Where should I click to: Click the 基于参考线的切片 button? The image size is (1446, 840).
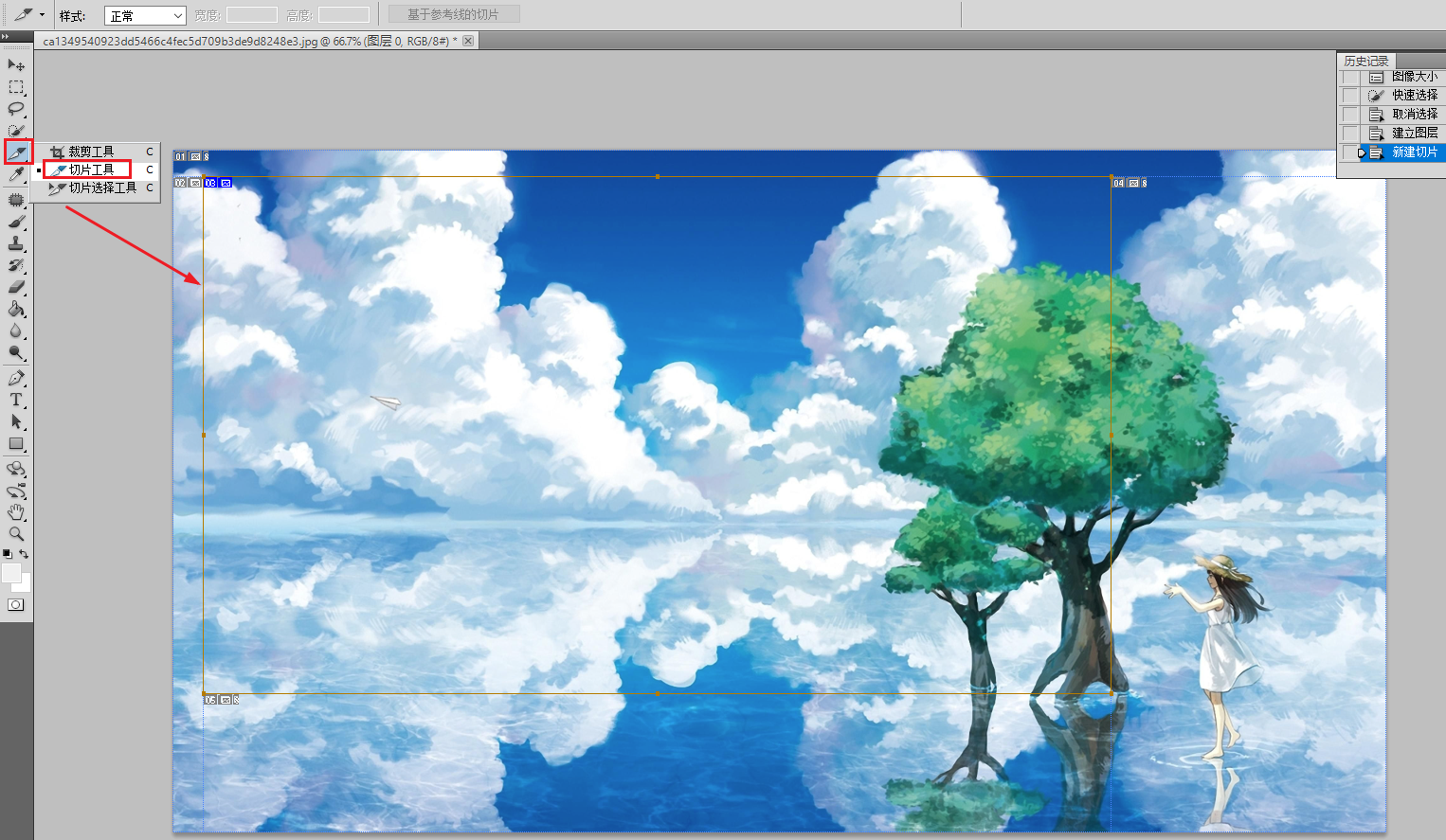tap(454, 14)
